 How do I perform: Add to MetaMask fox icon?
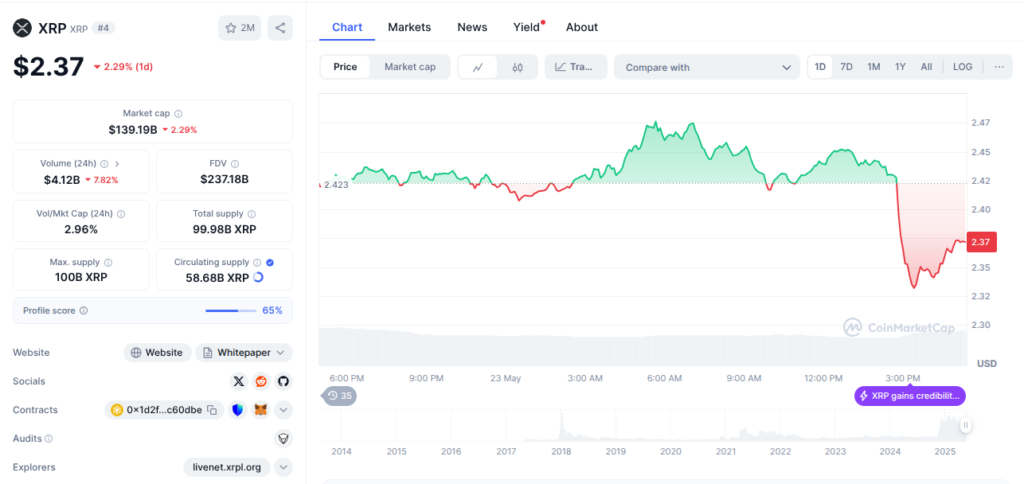pyautogui.click(x=261, y=410)
